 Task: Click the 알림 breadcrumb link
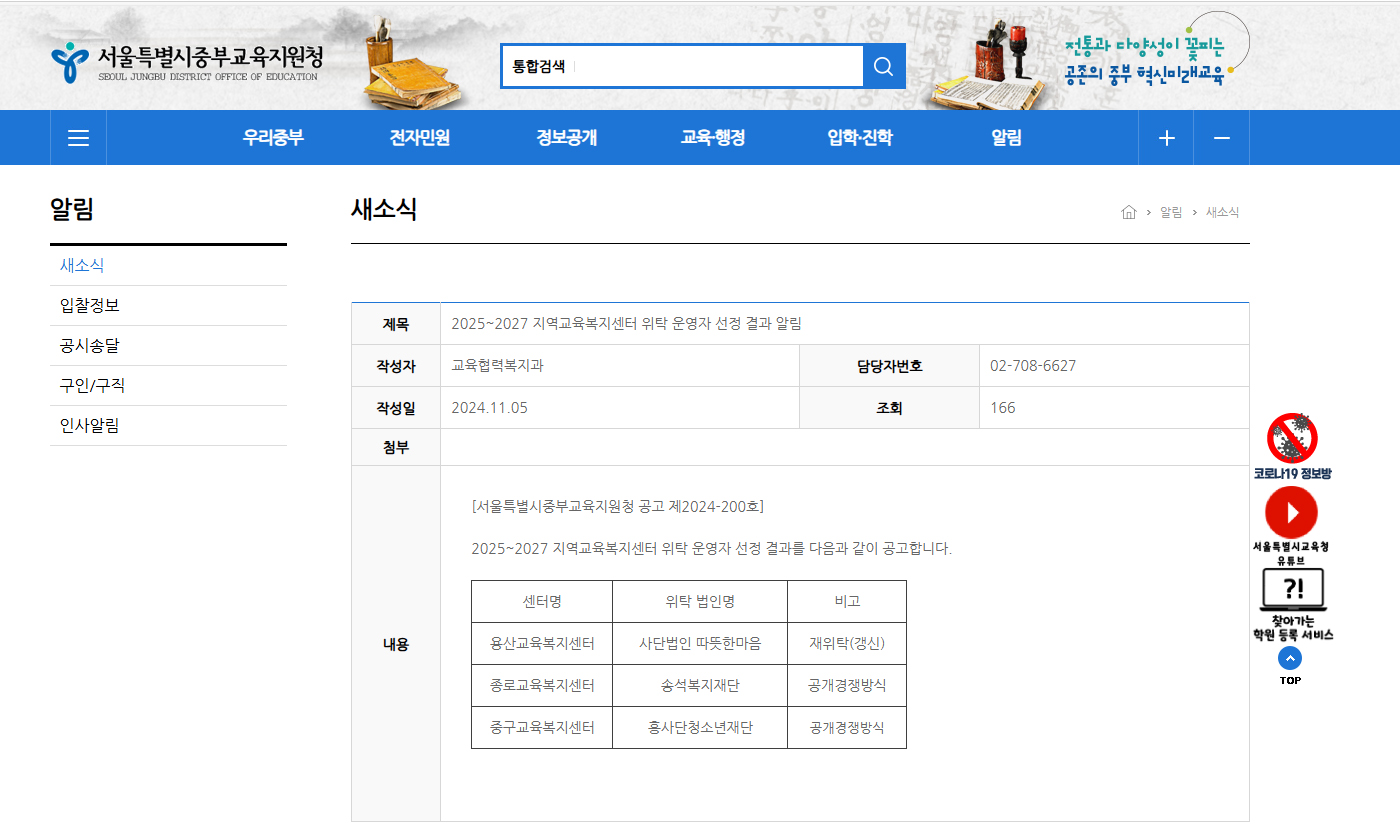tap(1171, 212)
